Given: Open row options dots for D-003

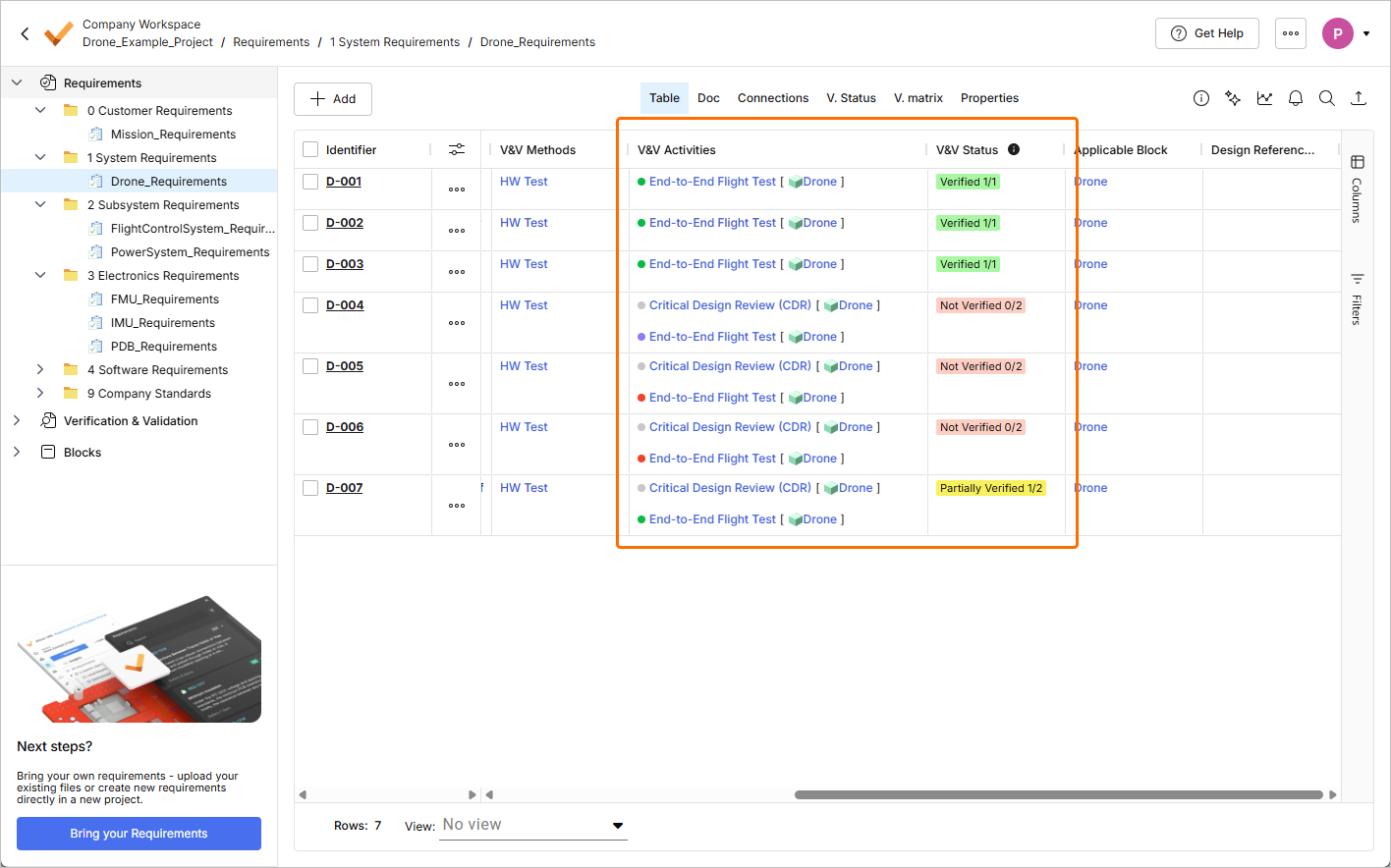Looking at the screenshot, I should click(457, 272).
